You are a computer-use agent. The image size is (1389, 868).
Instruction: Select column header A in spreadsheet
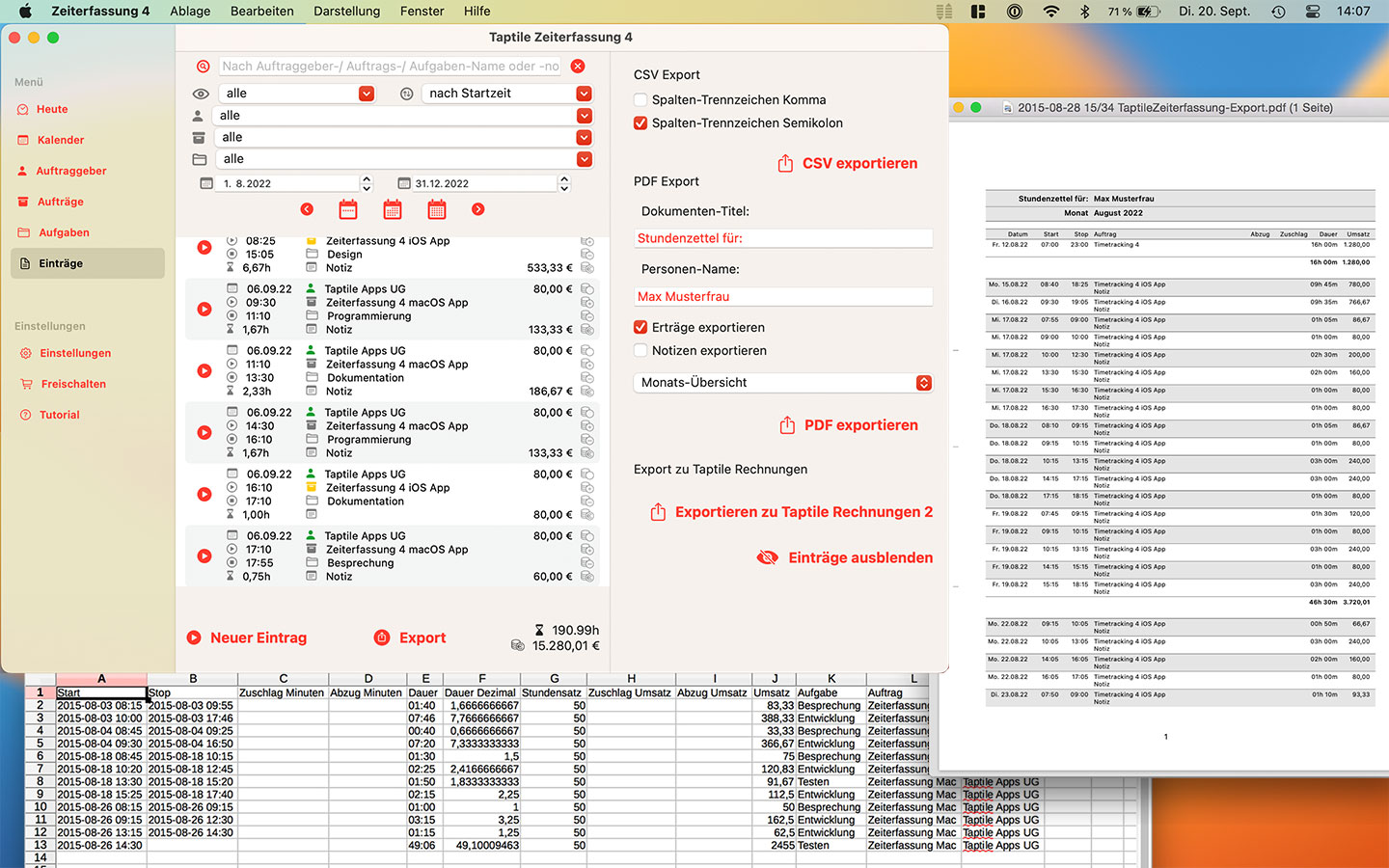[101, 679]
